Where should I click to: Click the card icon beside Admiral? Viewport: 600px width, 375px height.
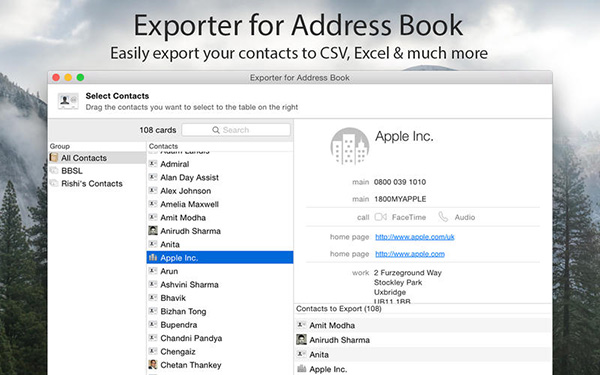153,163
